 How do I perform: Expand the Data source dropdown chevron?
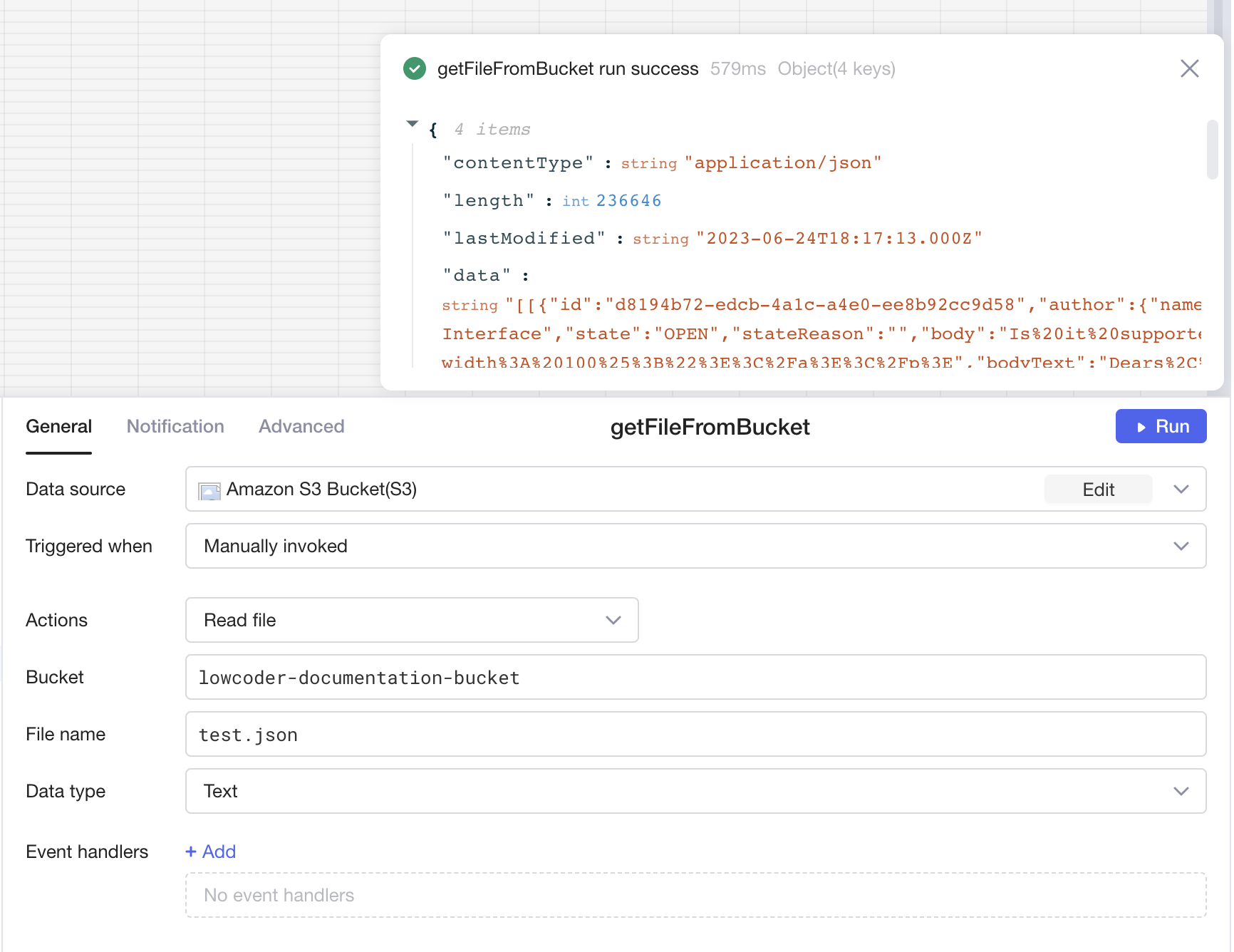click(1181, 490)
